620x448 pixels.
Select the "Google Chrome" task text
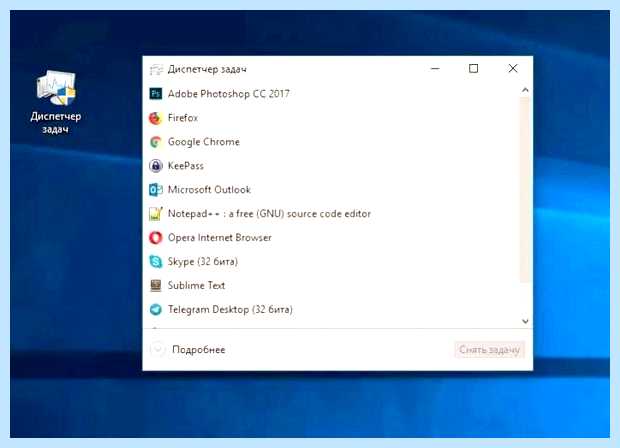click(x=204, y=142)
